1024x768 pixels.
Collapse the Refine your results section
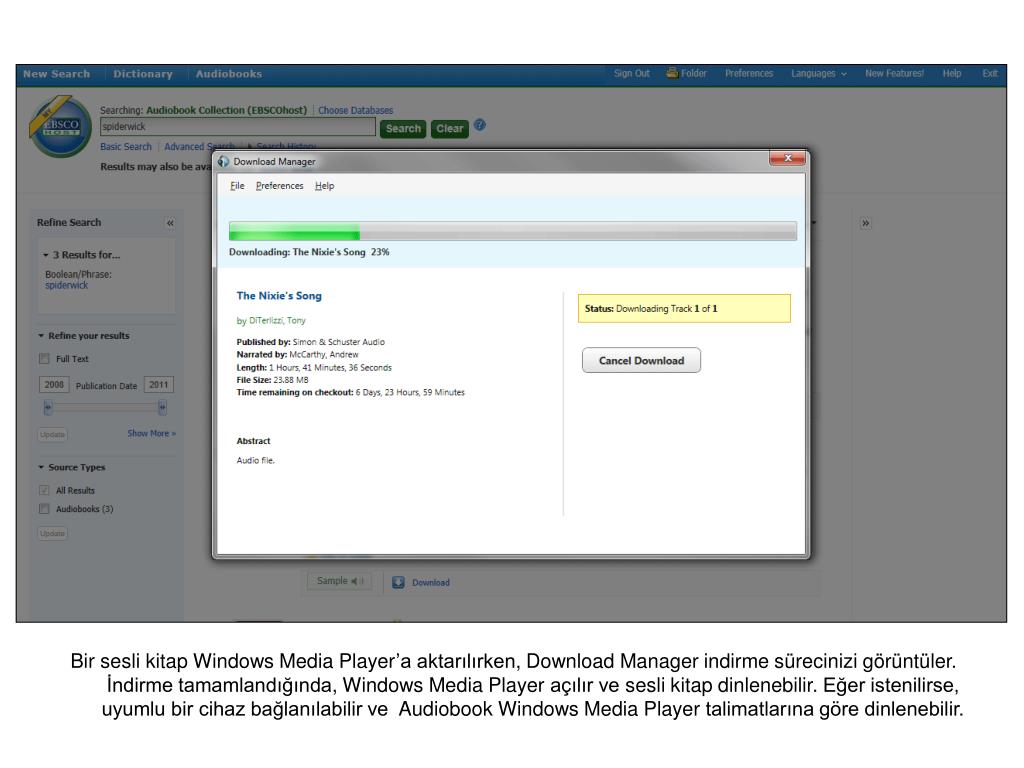[x=41, y=336]
